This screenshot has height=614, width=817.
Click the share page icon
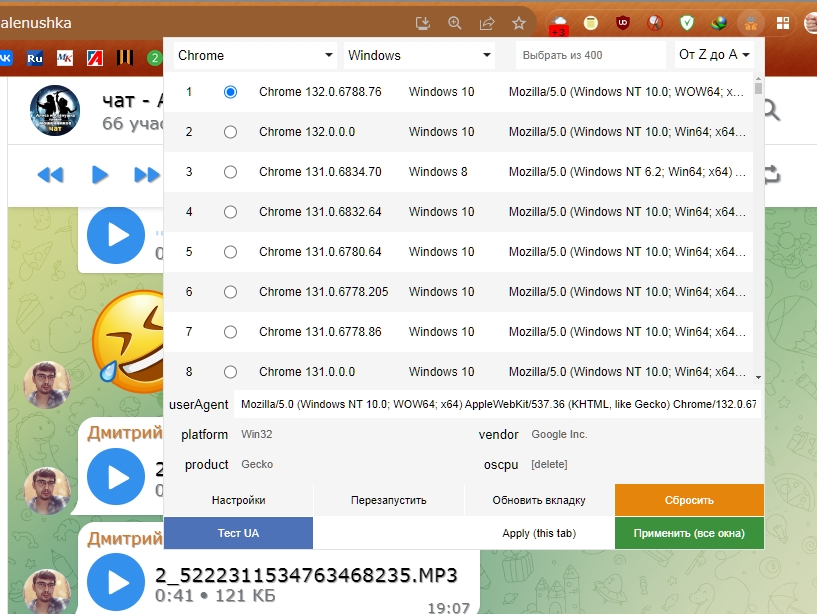[x=487, y=23]
